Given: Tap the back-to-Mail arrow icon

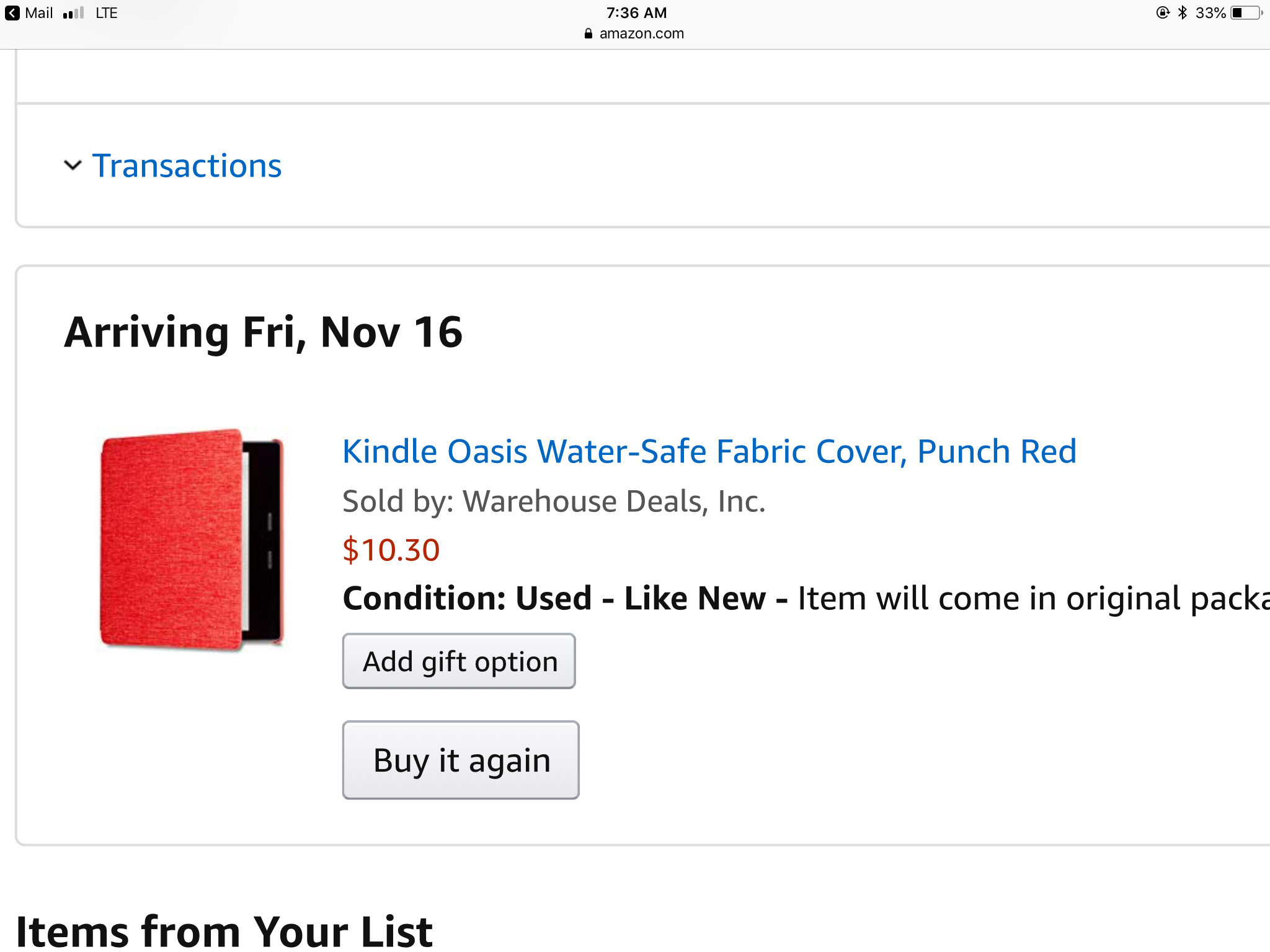Looking at the screenshot, I should point(12,13).
